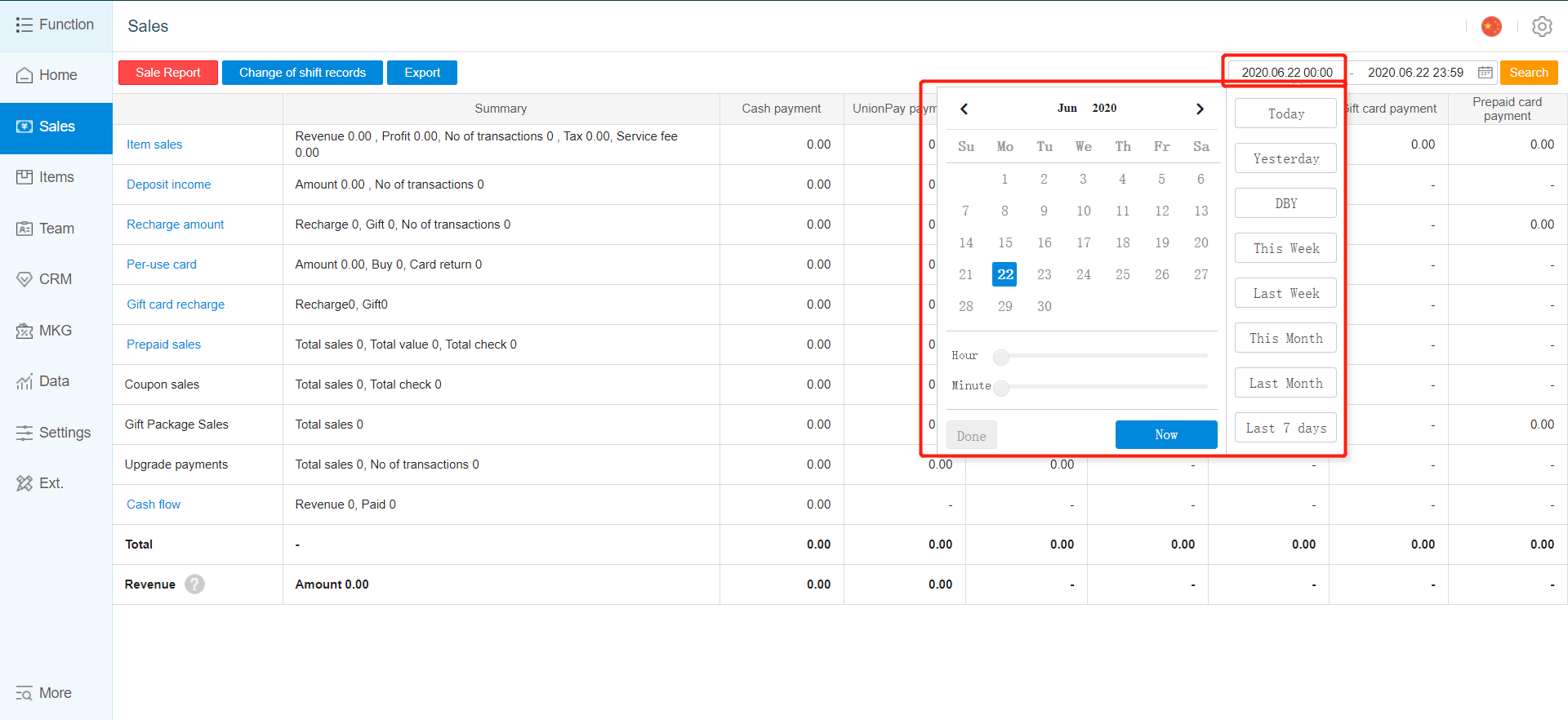Click the selected date 22 in calendar
The image size is (1568, 720).
pyautogui.click(x=1005, y=274)
